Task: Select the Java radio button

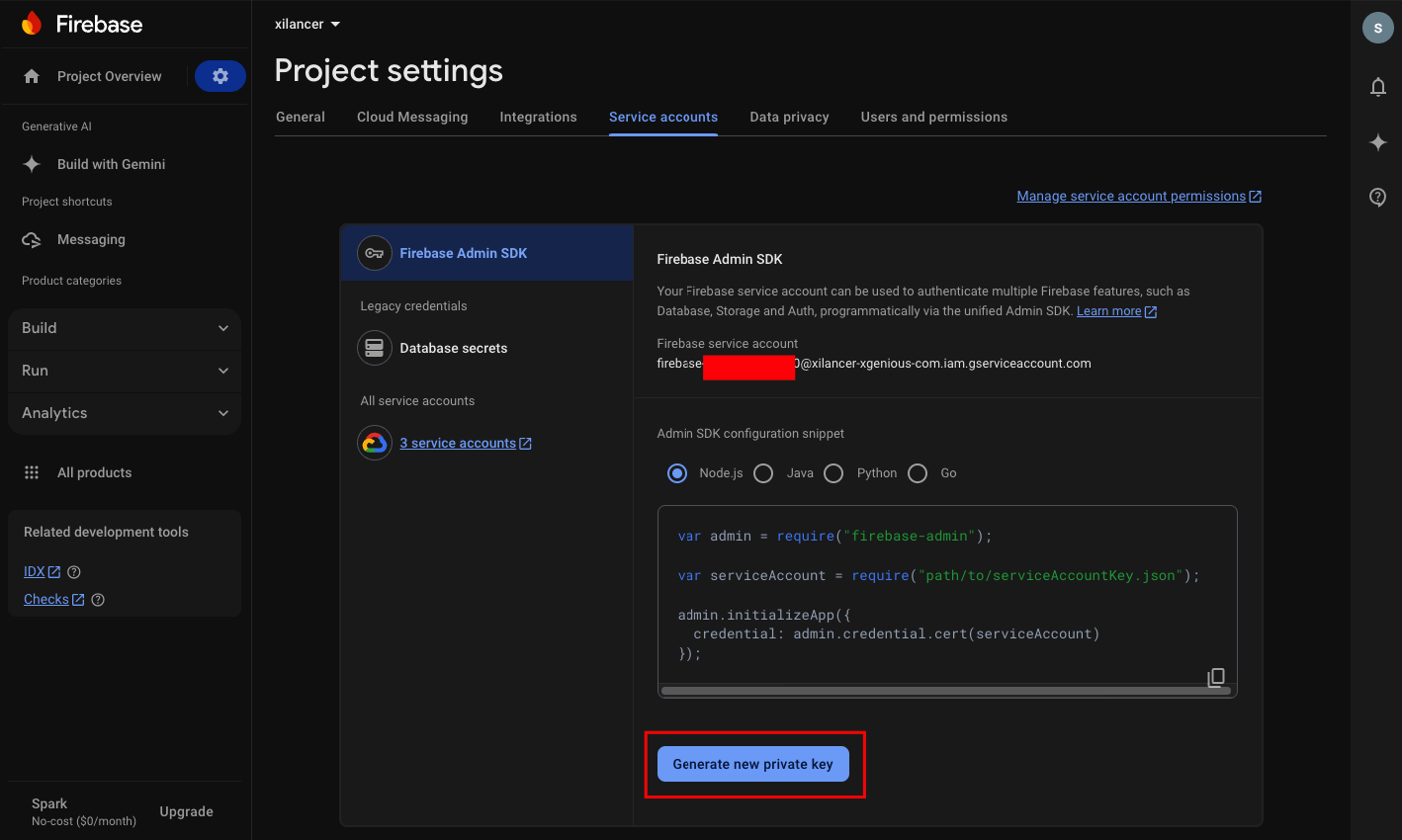Action: pos(762,473)
